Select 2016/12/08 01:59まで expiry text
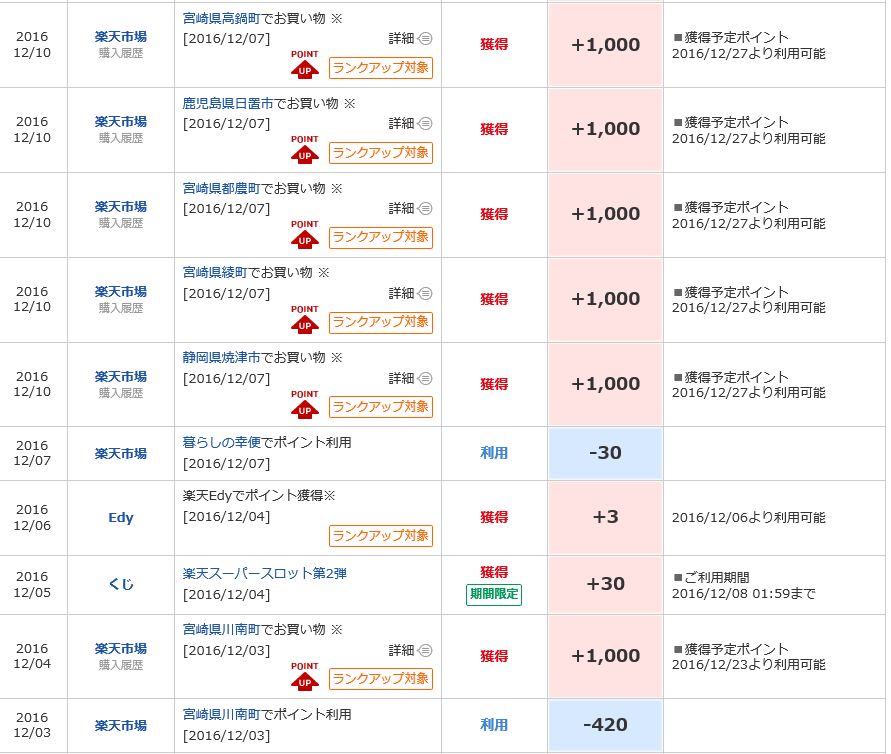The height and width of the screenshot is (754, 891). [743, 594]
